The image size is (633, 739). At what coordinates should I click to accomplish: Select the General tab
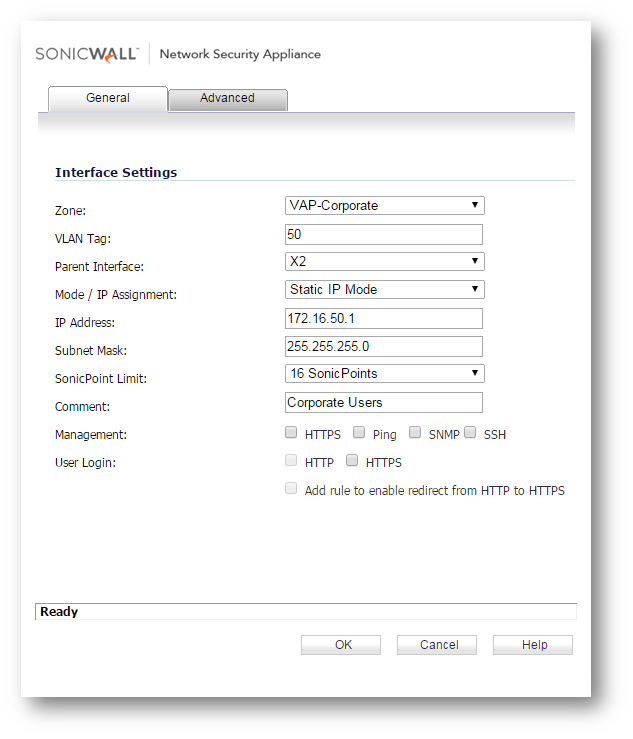107,98
